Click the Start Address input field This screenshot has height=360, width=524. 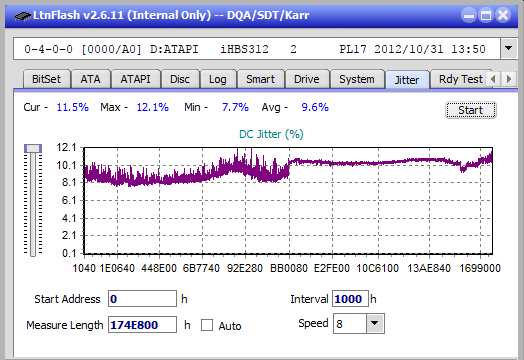(x=142, y=298)
